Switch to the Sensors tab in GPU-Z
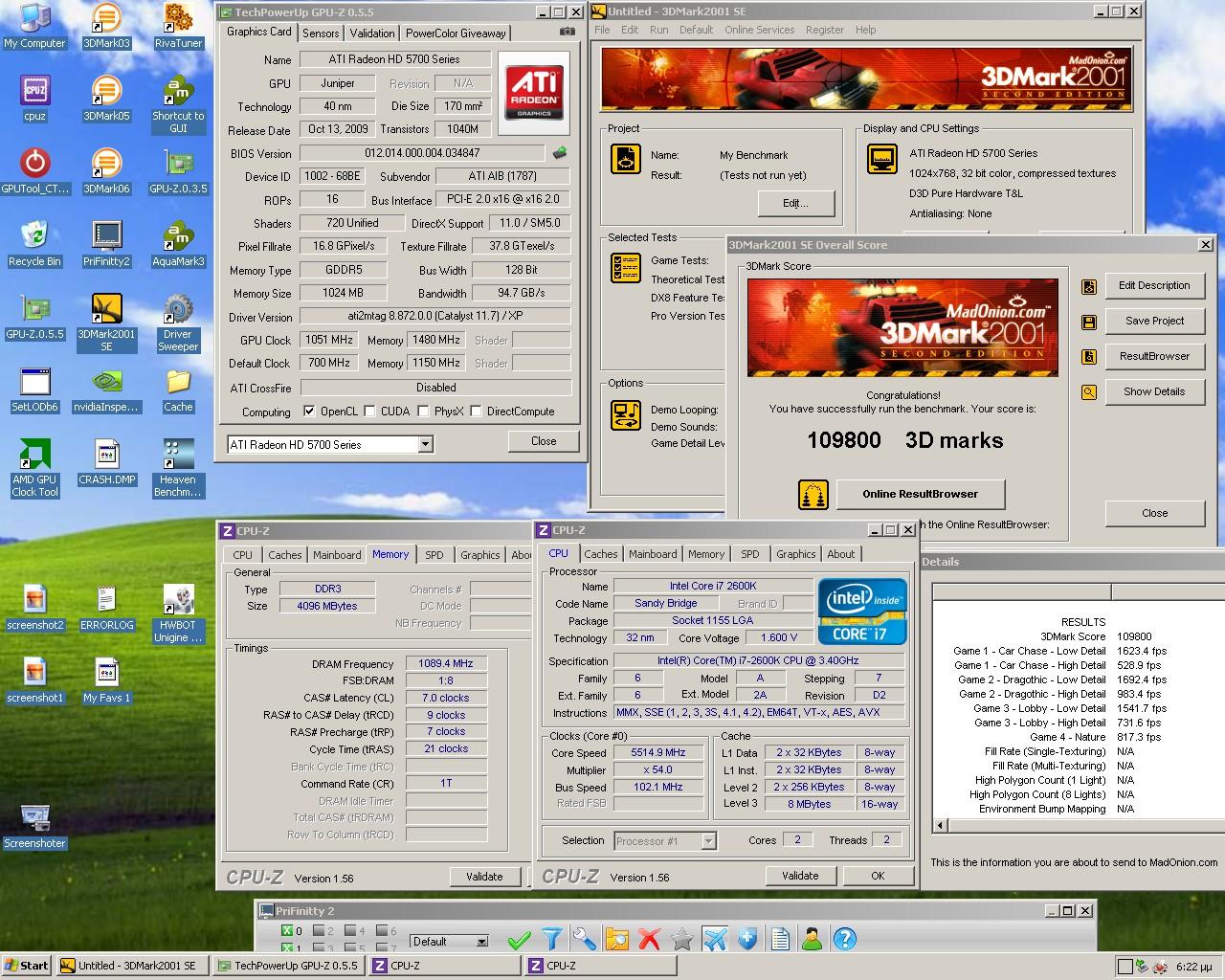Image resolution: width=1225 pixels, height=980 pixels. pos(321,33)
